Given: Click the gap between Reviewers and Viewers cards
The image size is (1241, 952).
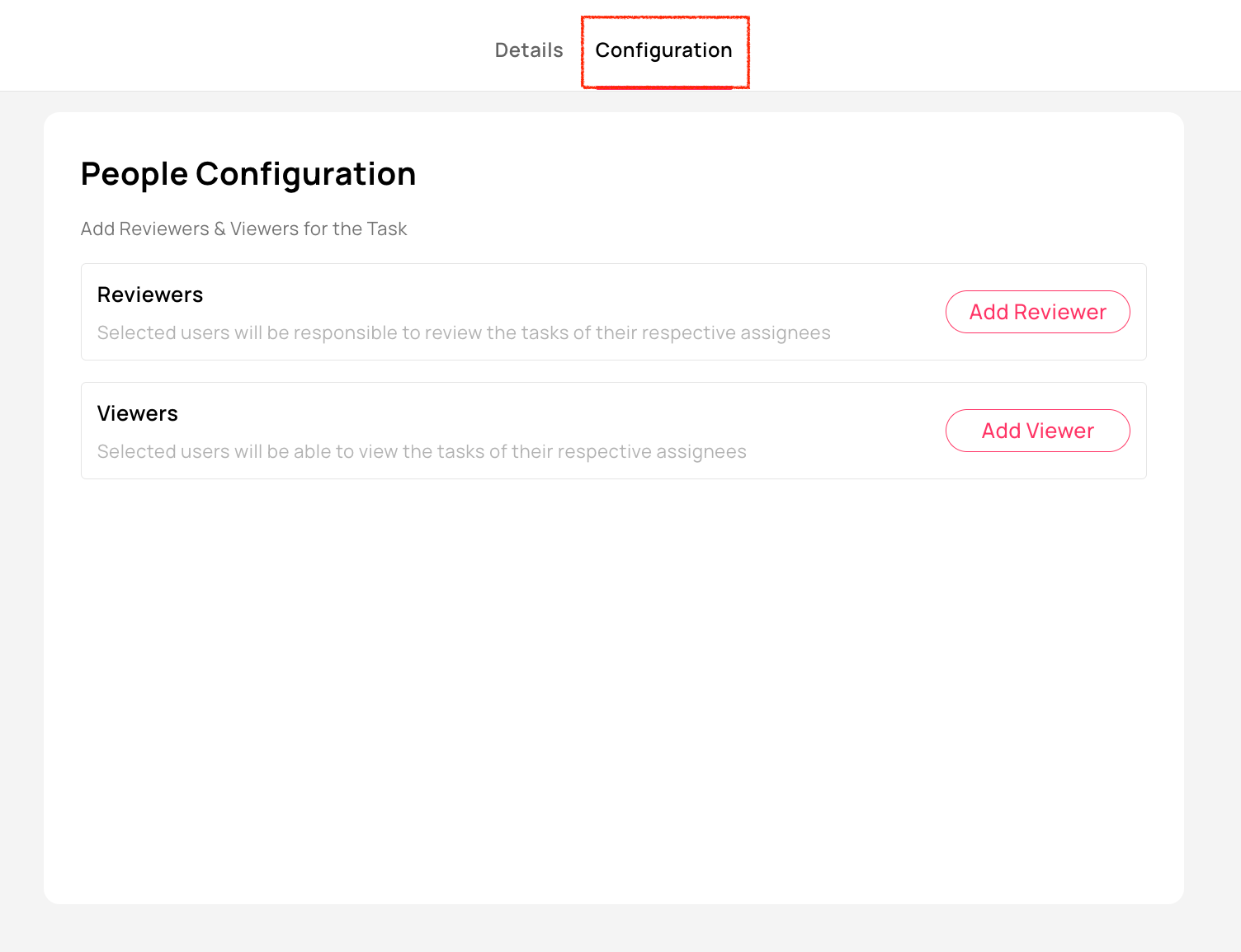Looking at the screenshot, I should [611, 371].
